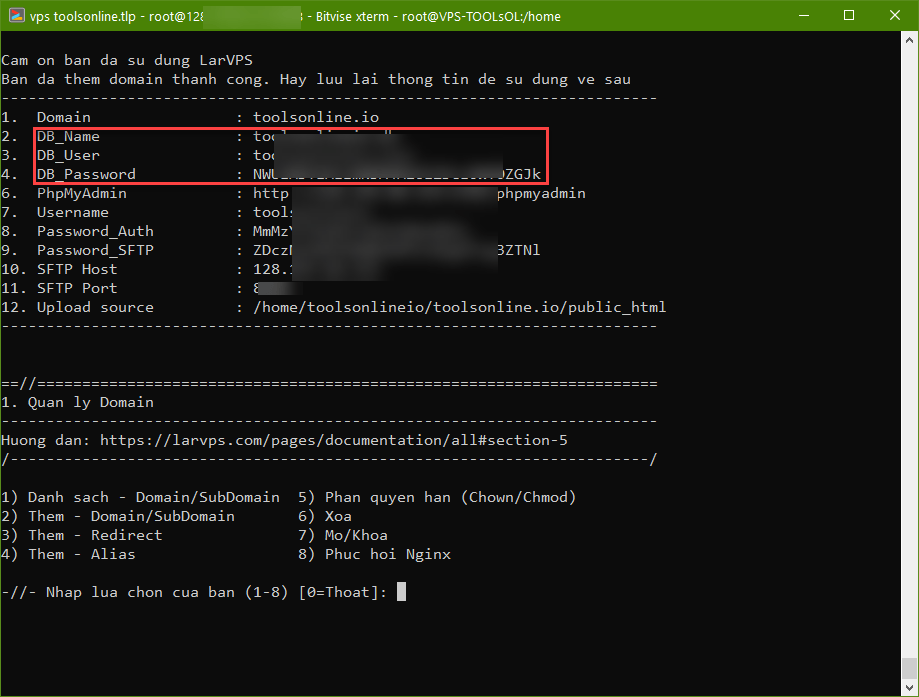Click the 'DB_User' label
Image resolution: width=919 pixels, height=697 pixels.
[68, 155]
